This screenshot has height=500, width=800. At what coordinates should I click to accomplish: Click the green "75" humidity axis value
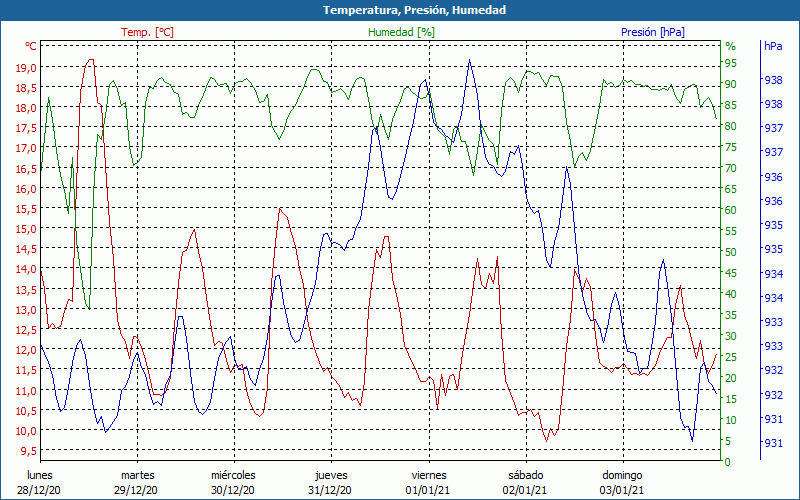point(731,147)
